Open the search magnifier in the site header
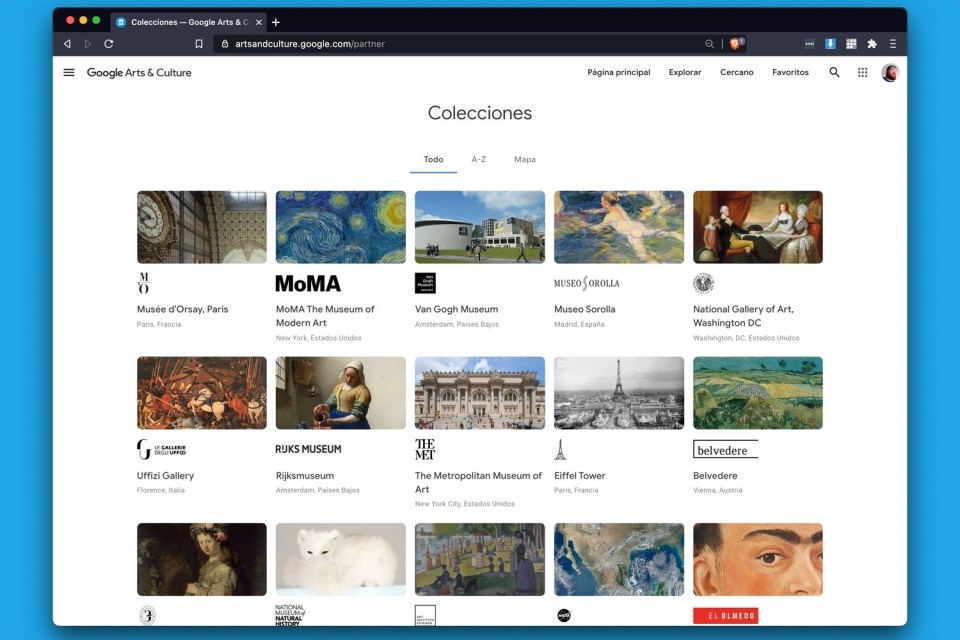960x640 pixels. [x=834, y=72]
